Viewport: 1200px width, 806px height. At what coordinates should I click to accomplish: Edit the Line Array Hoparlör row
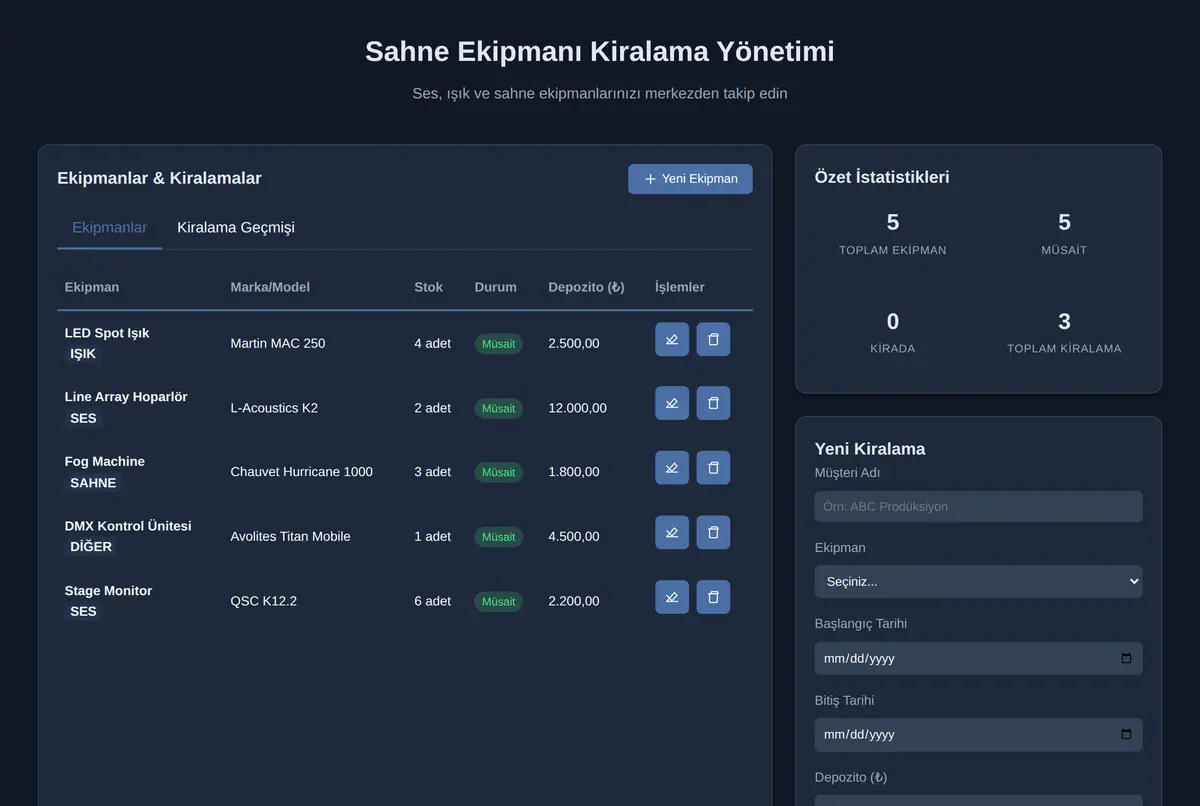point(672,403)
